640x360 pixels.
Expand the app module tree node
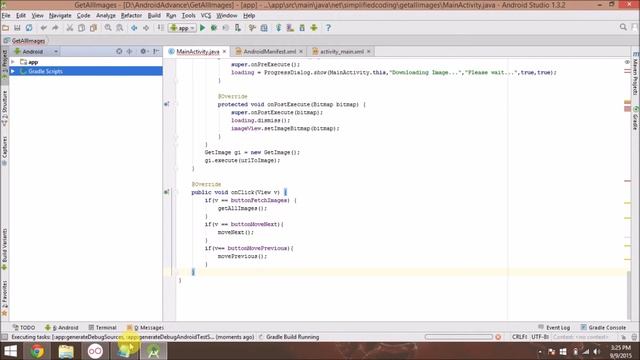13,62
